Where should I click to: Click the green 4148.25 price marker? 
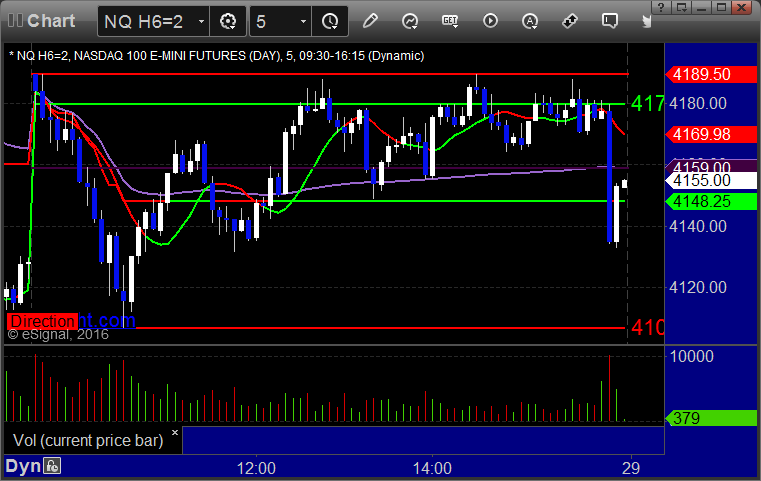(711, 201)
